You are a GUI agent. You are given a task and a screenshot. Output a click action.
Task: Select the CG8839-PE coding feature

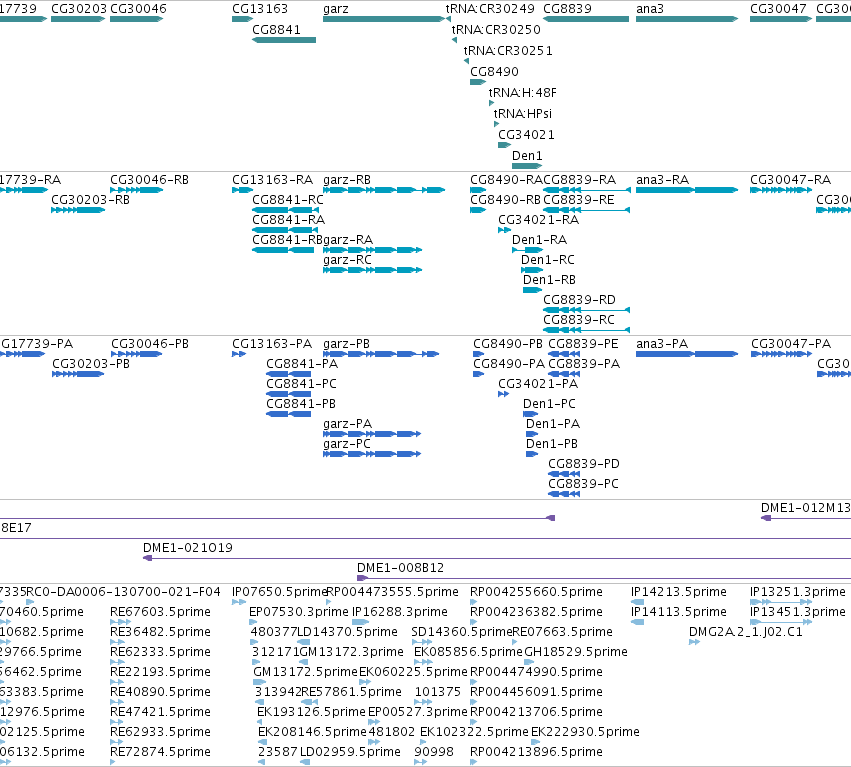[564, 354]
